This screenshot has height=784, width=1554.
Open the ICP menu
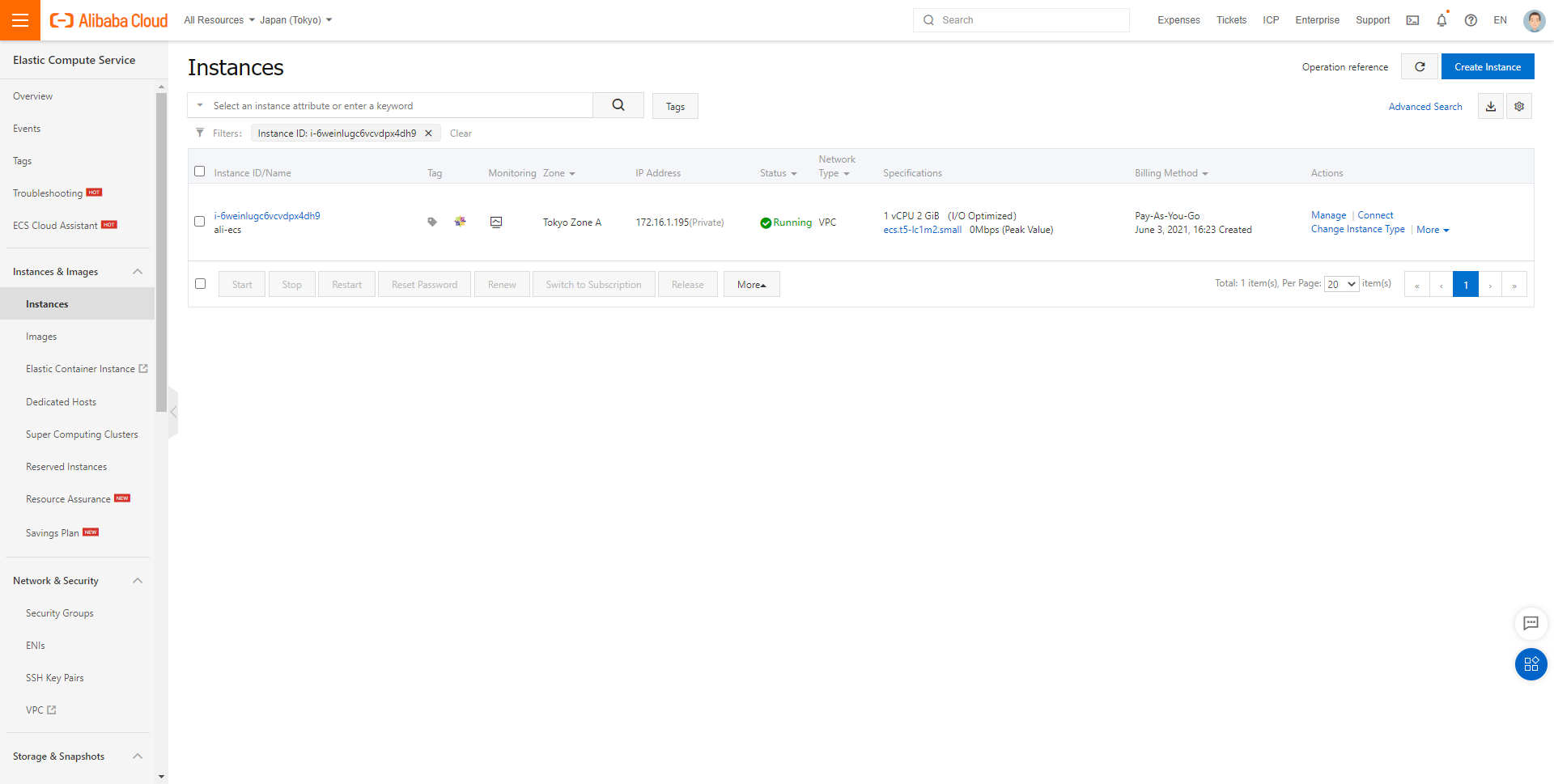coord(1271,20)
